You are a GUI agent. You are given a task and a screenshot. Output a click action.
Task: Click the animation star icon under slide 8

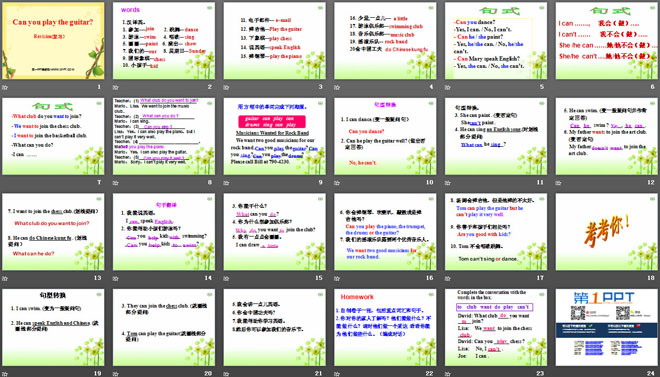point(115,183)
